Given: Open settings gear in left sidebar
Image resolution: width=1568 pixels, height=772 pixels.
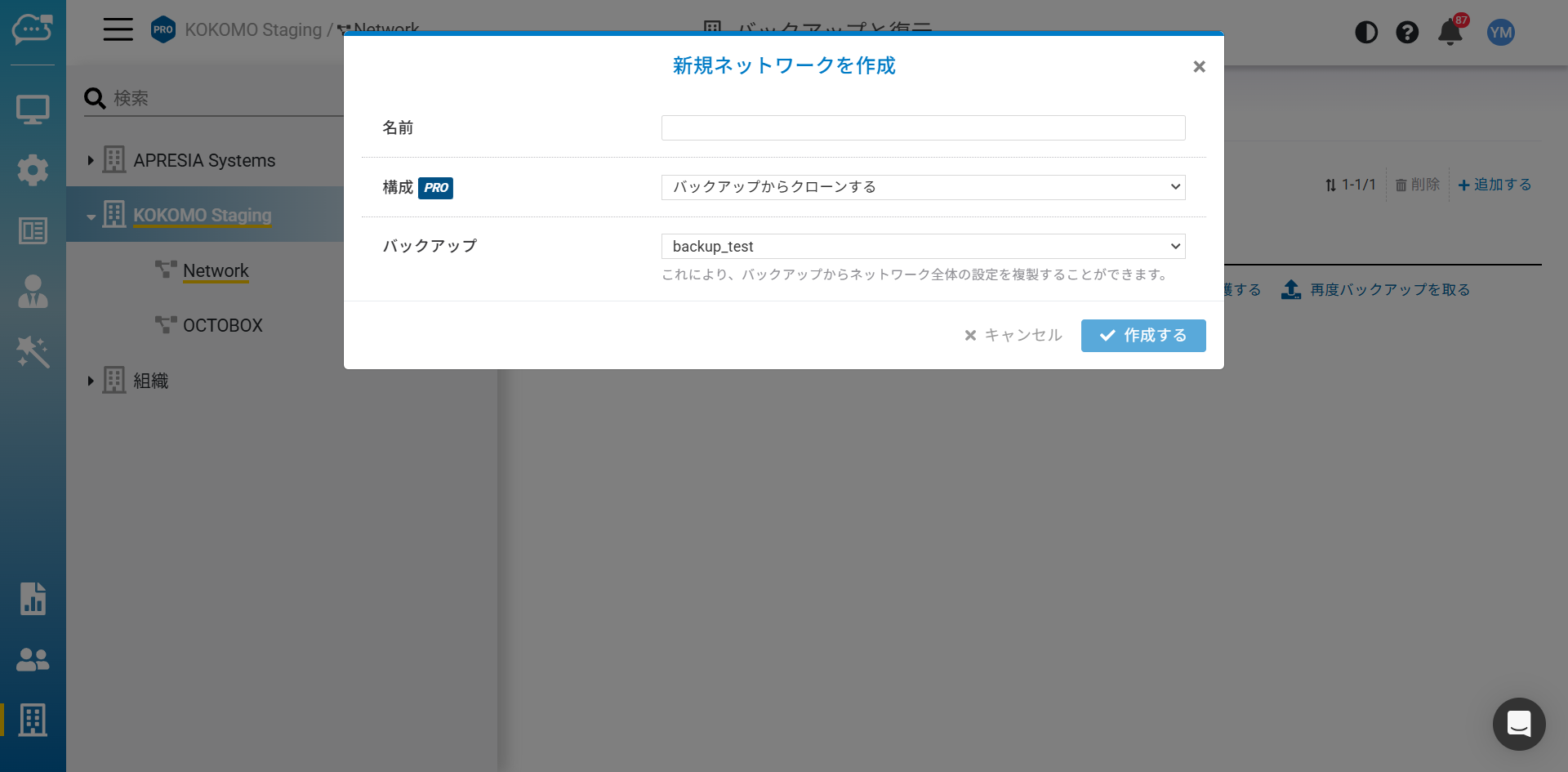Looking at the screenshot, I should pos(33,170).
